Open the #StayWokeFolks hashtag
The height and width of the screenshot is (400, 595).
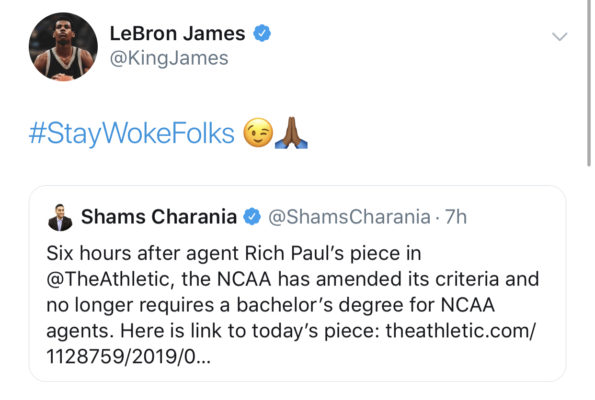[x=132, y=134]
